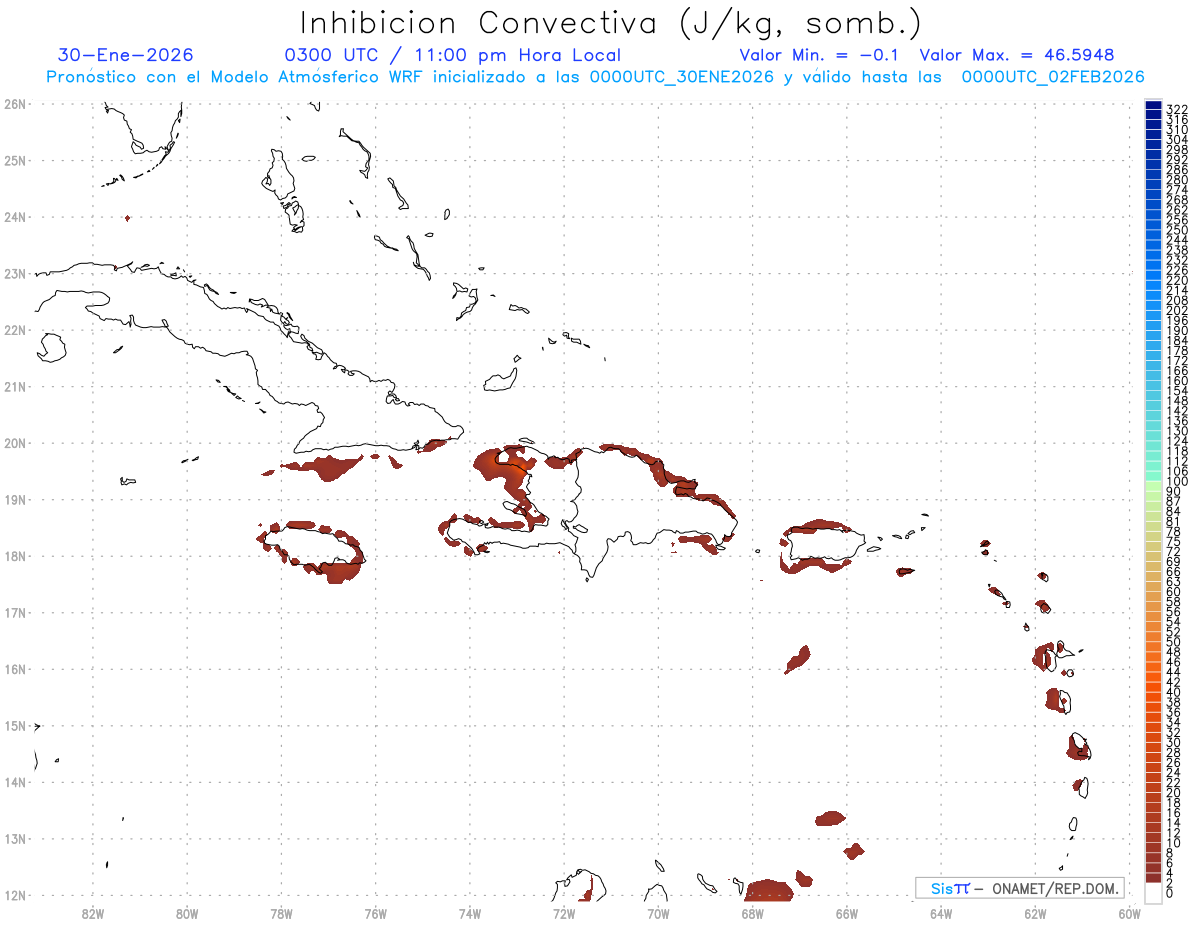Click the '68W' longitude label

[x=752, y=913]
